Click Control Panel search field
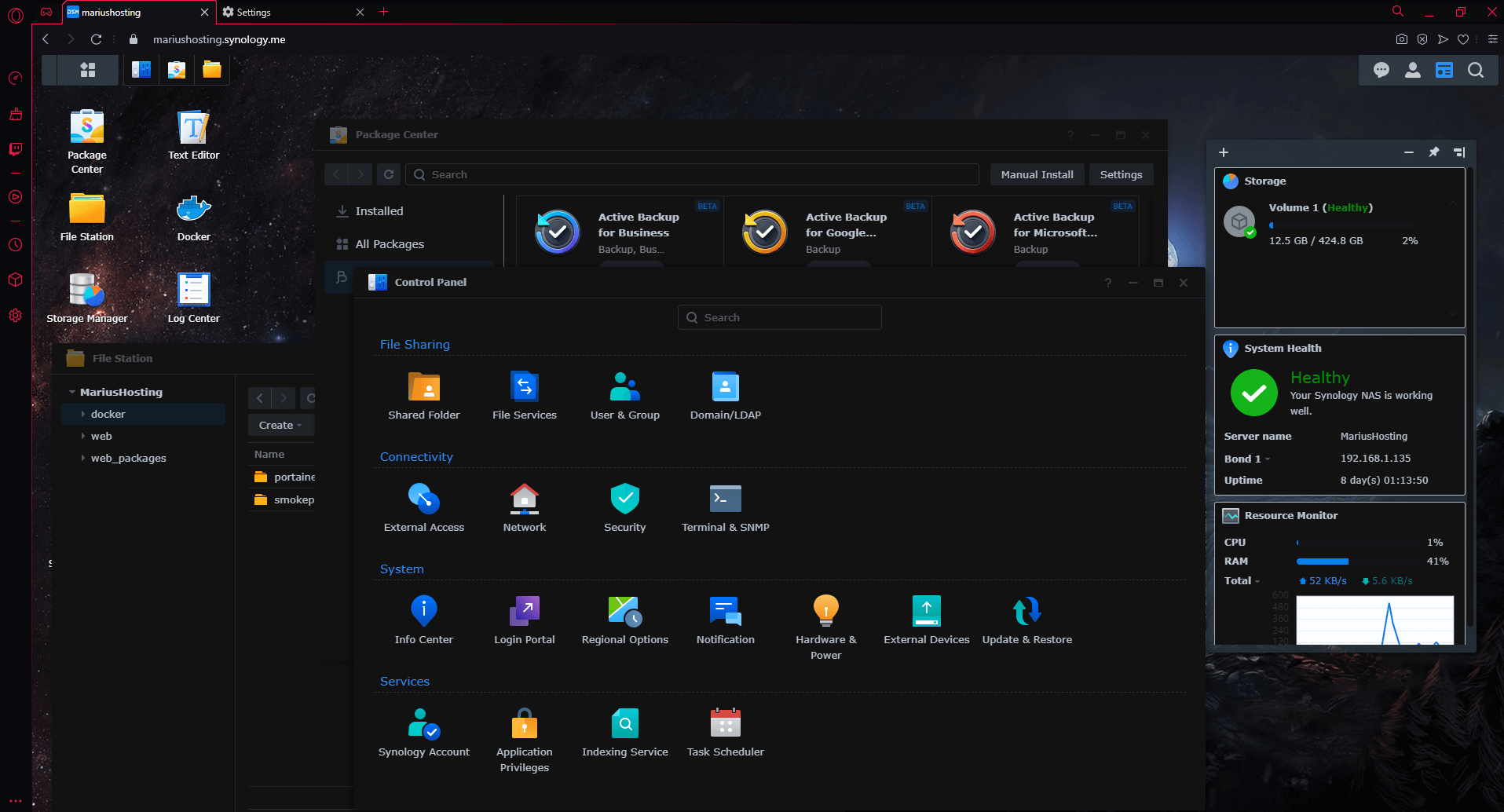The height and width of the screenshot is (812, 1504). point(780,317)
